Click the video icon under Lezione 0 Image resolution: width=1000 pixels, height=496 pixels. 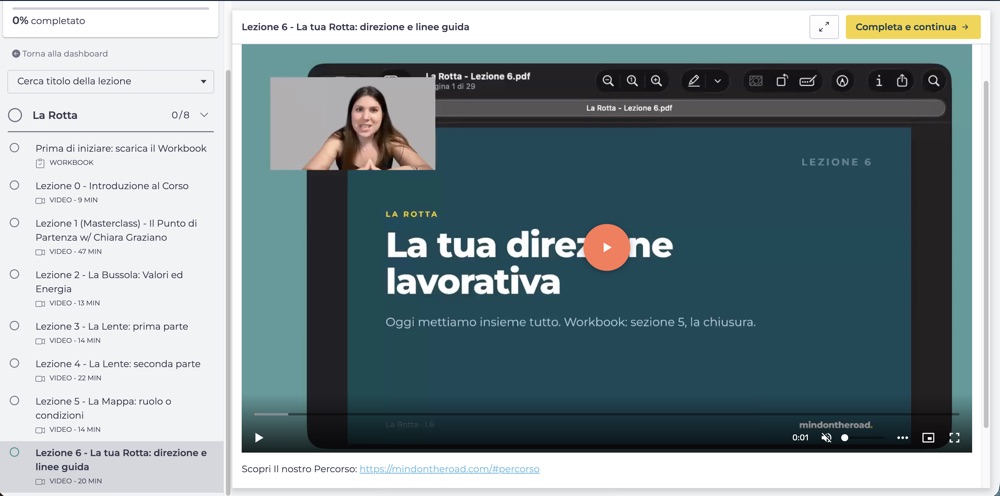pyautogui.click(x=40, y=201)
